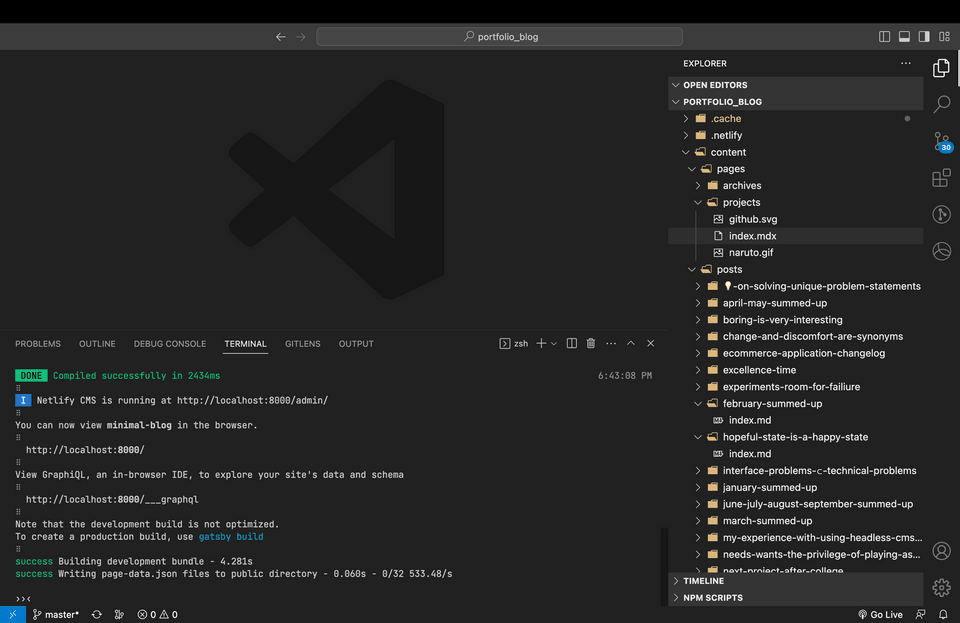
Task: Open index.md under hopeful-state-is-a-happy-state
Action: click(796, 453)
